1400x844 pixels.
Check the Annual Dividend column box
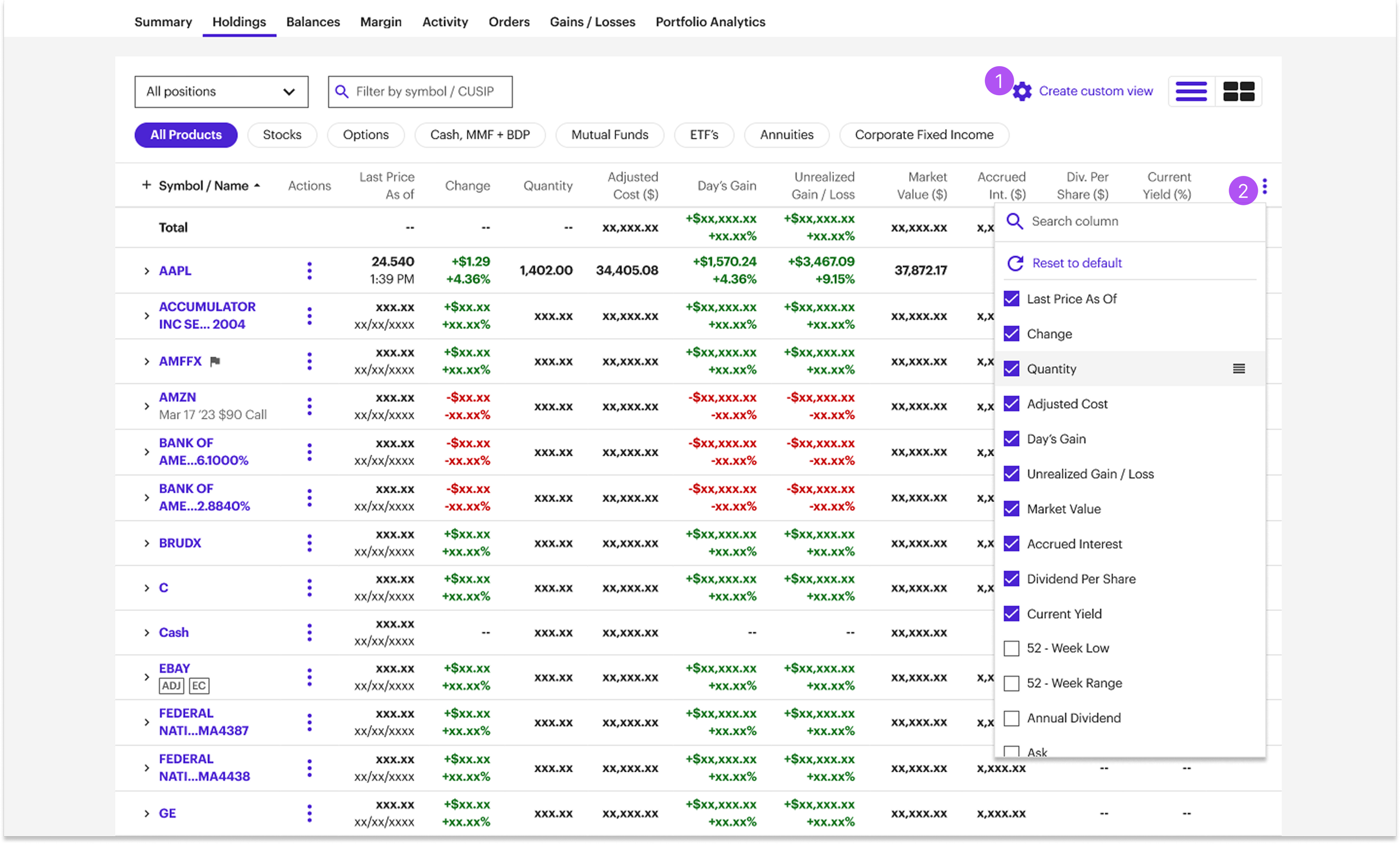click(x=1011, y=719)
